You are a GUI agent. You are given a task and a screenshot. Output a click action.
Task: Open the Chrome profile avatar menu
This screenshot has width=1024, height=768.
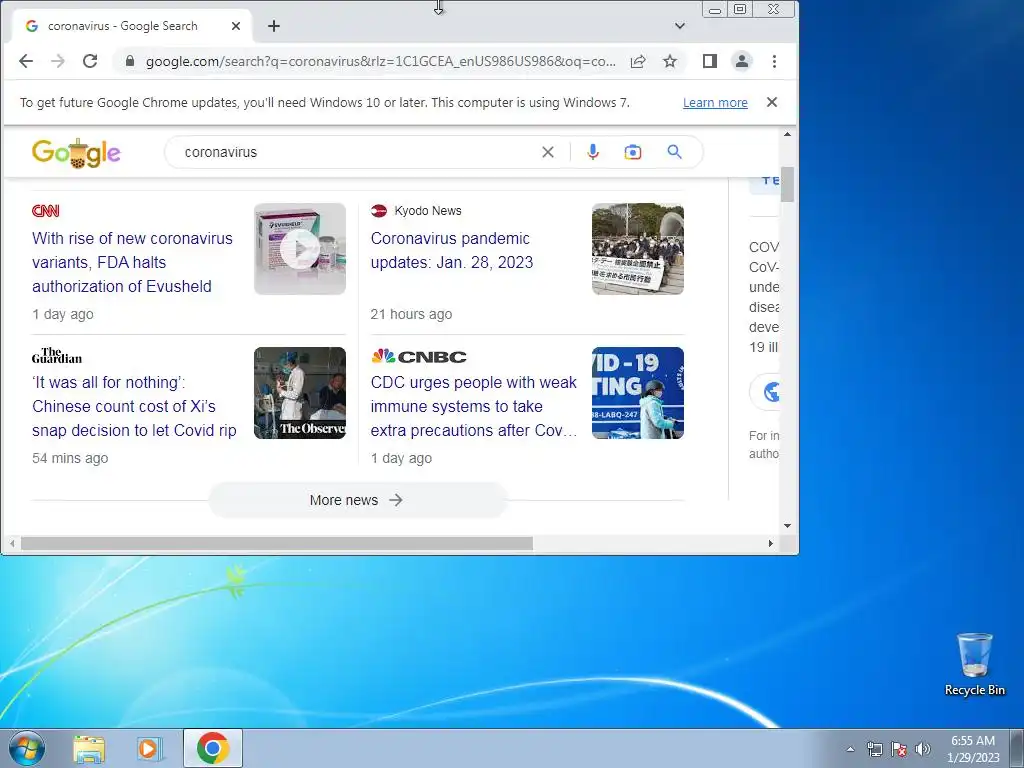point(742,61)
